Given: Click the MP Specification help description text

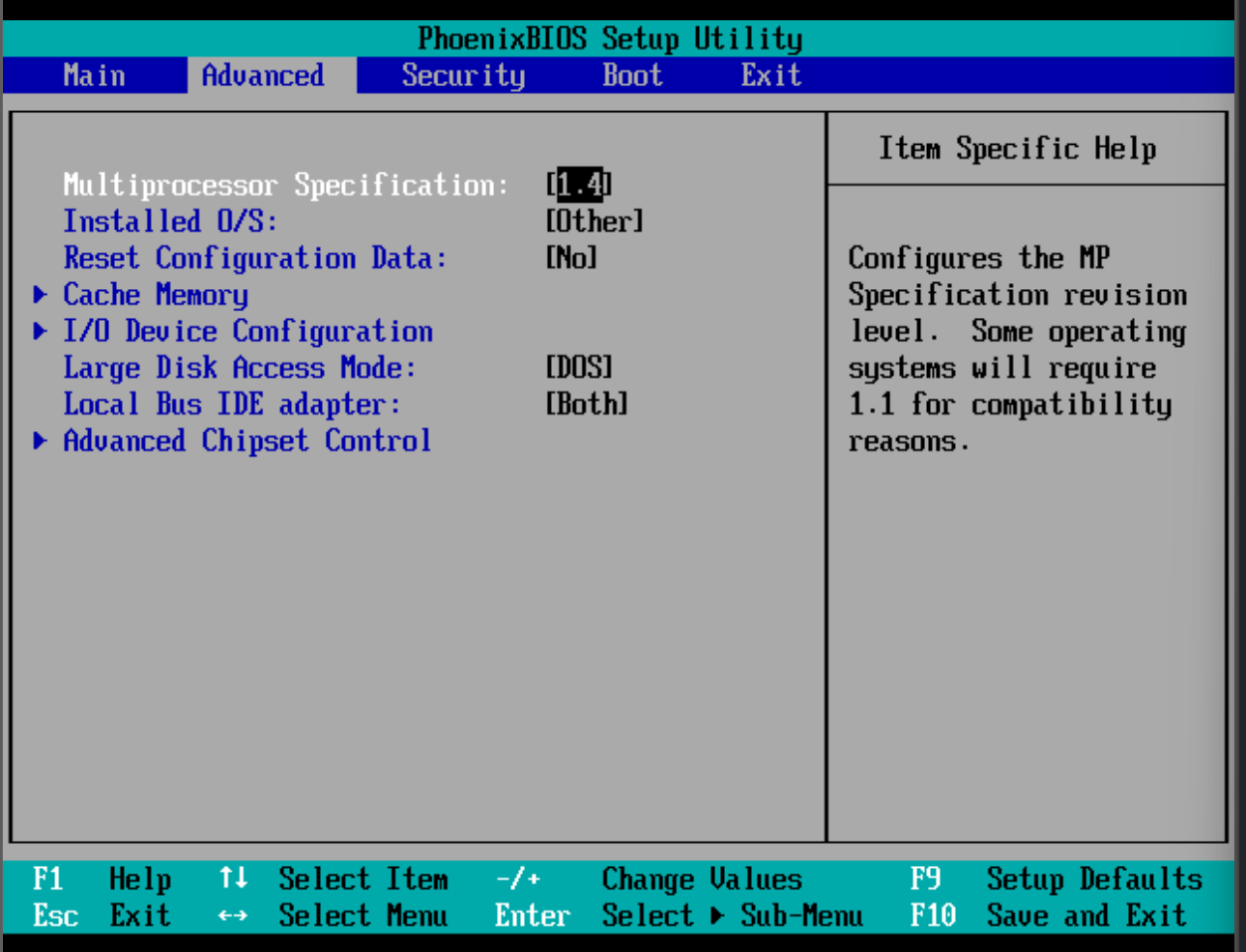Looking at the screenshot, I should (x=1018, y=350).
